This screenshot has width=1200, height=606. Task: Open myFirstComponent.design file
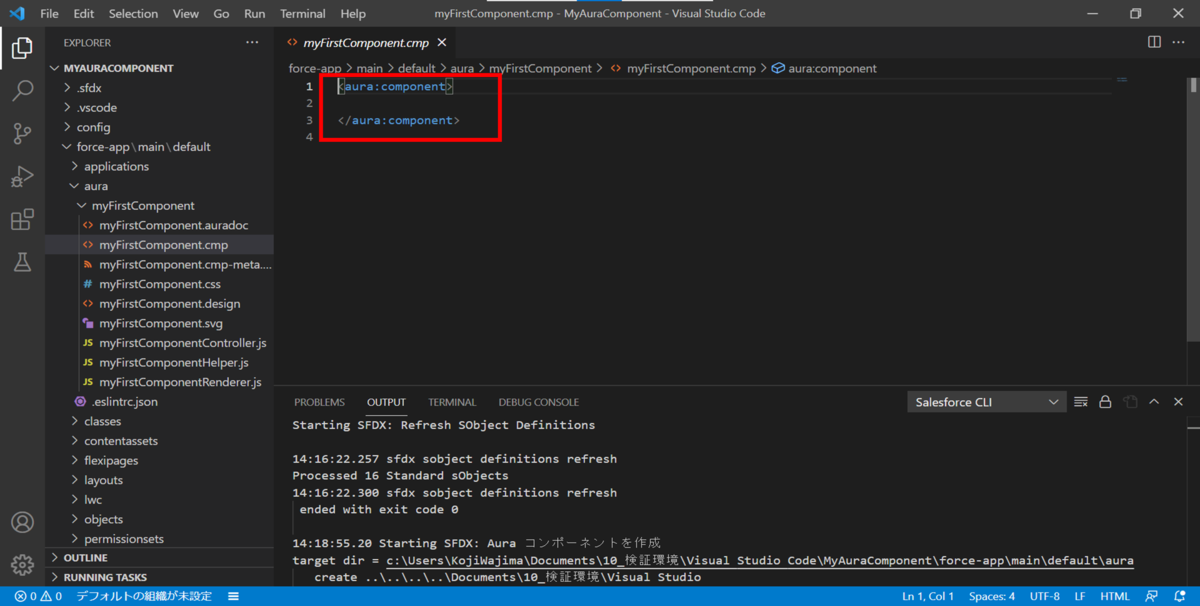click(x=169, y=303)
